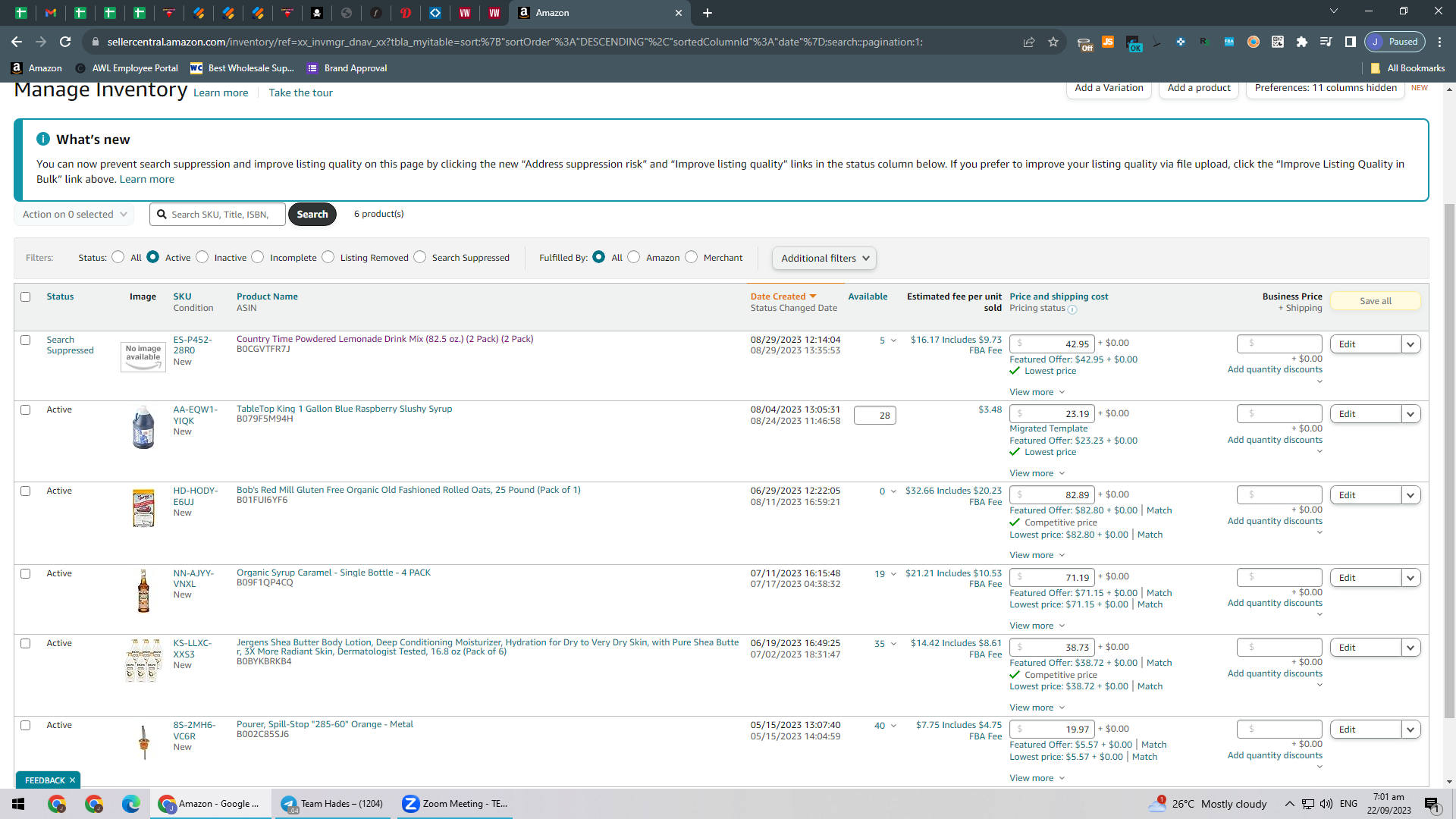Select the Bob's Red Mill Oats checkbox
1456x819 pixels.
(26, 491)
